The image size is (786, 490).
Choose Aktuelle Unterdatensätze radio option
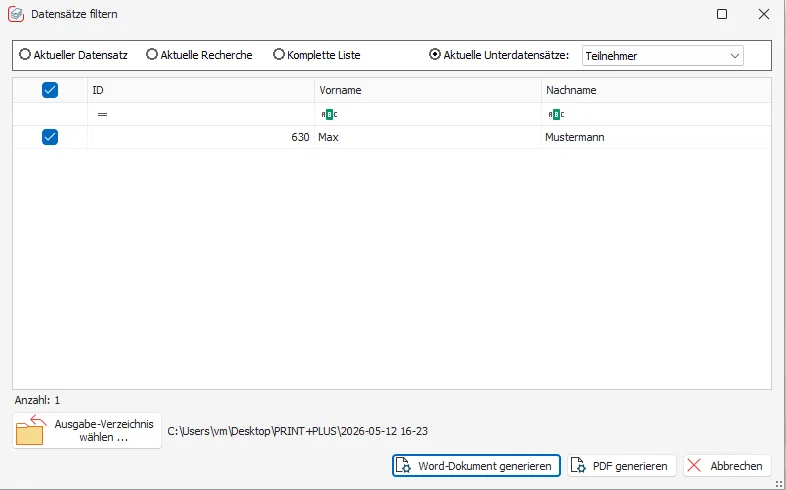435,54
